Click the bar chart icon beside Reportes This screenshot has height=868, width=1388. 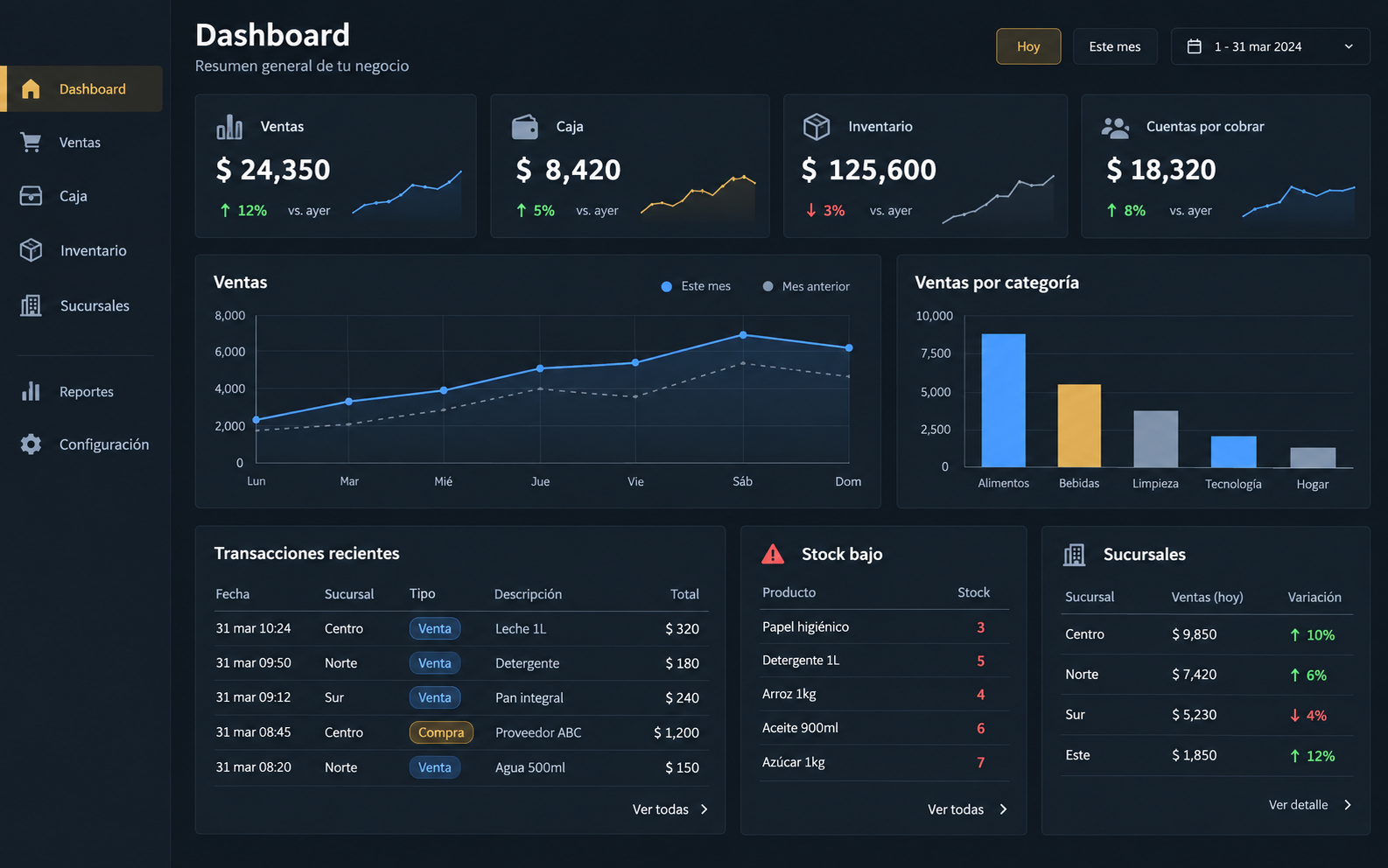click(x=31, y=391)
